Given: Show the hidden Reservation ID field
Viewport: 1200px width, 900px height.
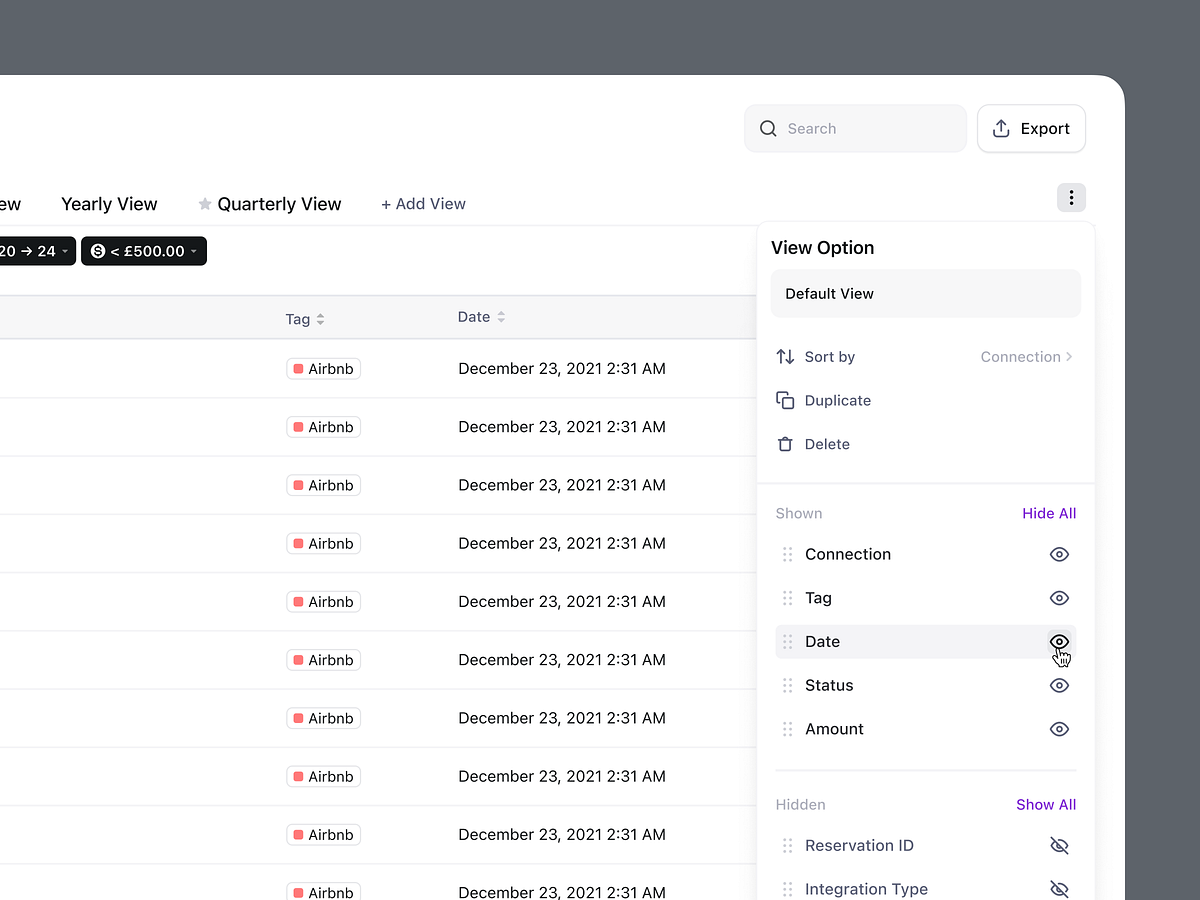Looking at the screenshot, I should pyautogui.click(x=1059, y=845).
